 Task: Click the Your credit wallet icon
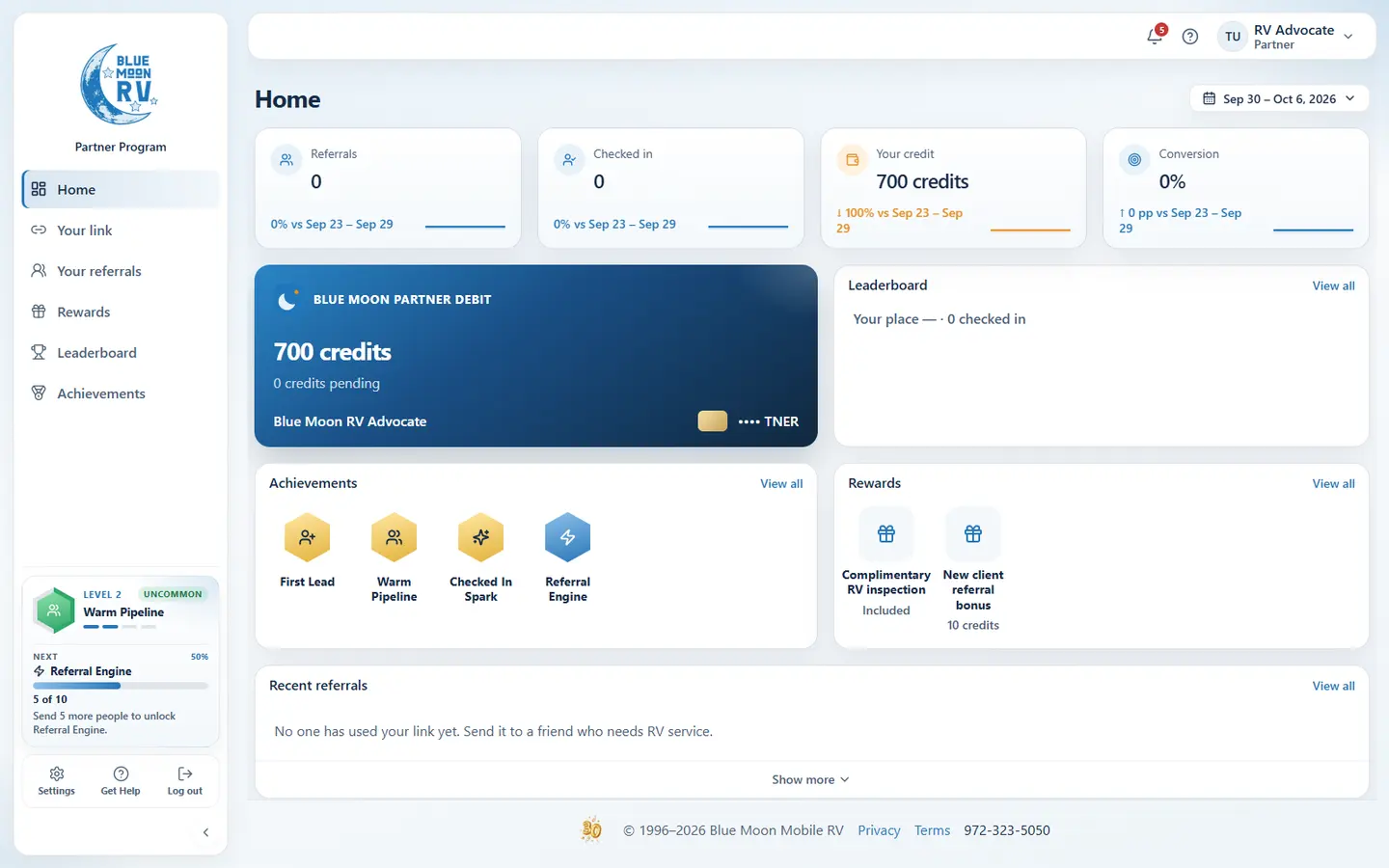[x=852, y=160]
